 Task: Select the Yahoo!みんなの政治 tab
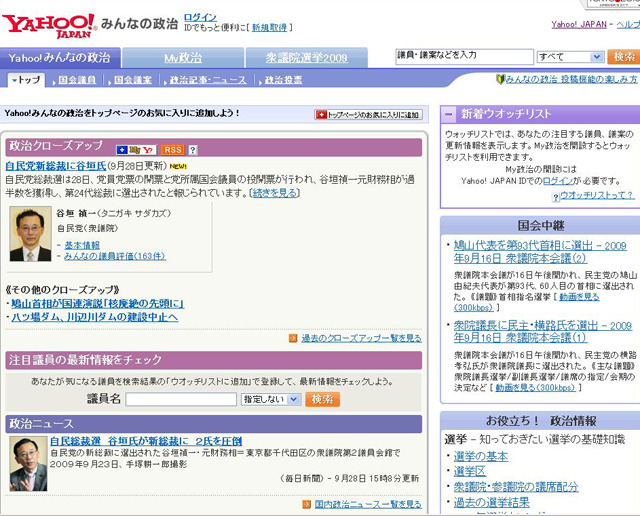pos(60,58)
